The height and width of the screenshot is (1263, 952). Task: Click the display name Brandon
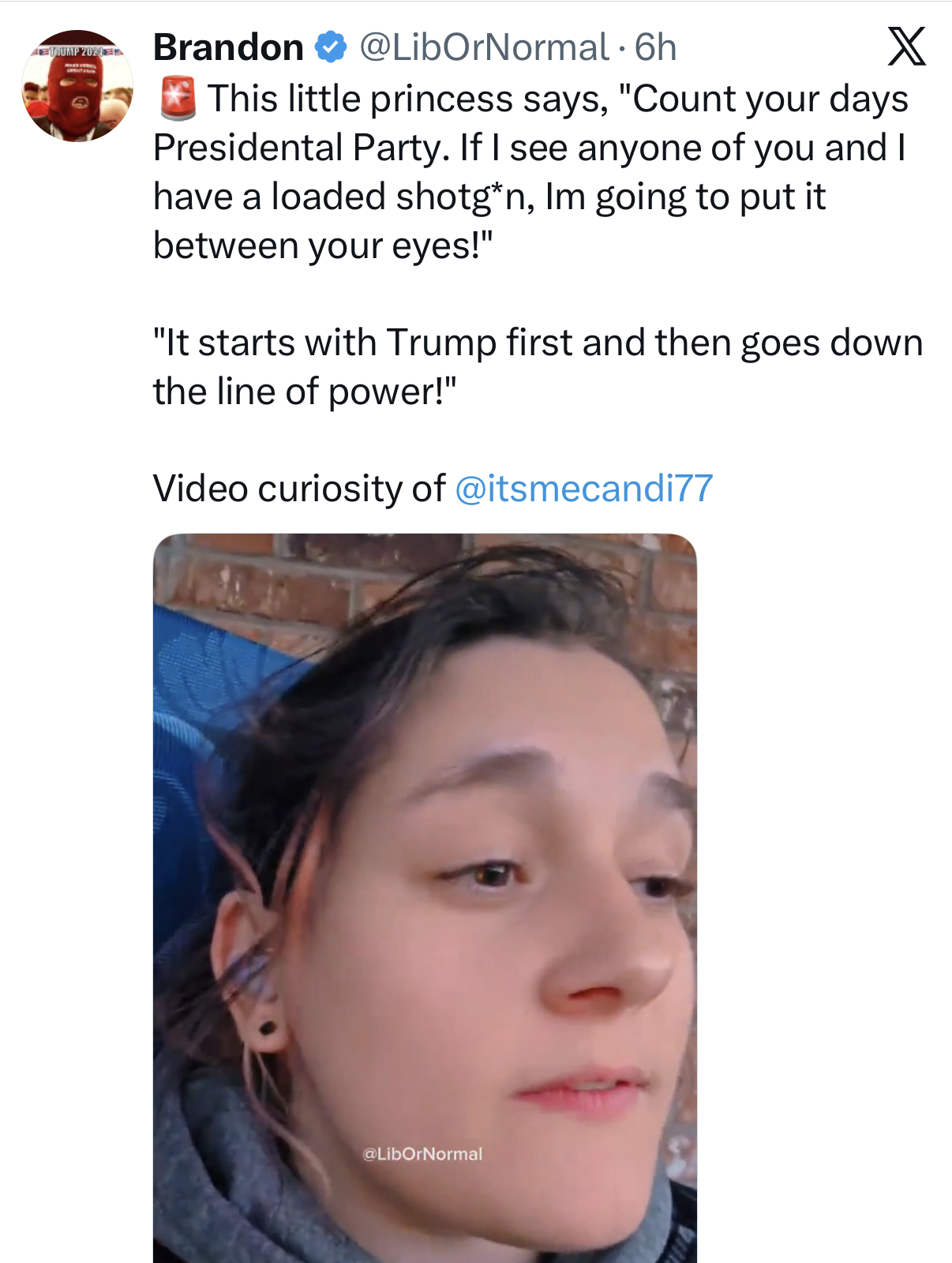point(228,47)
